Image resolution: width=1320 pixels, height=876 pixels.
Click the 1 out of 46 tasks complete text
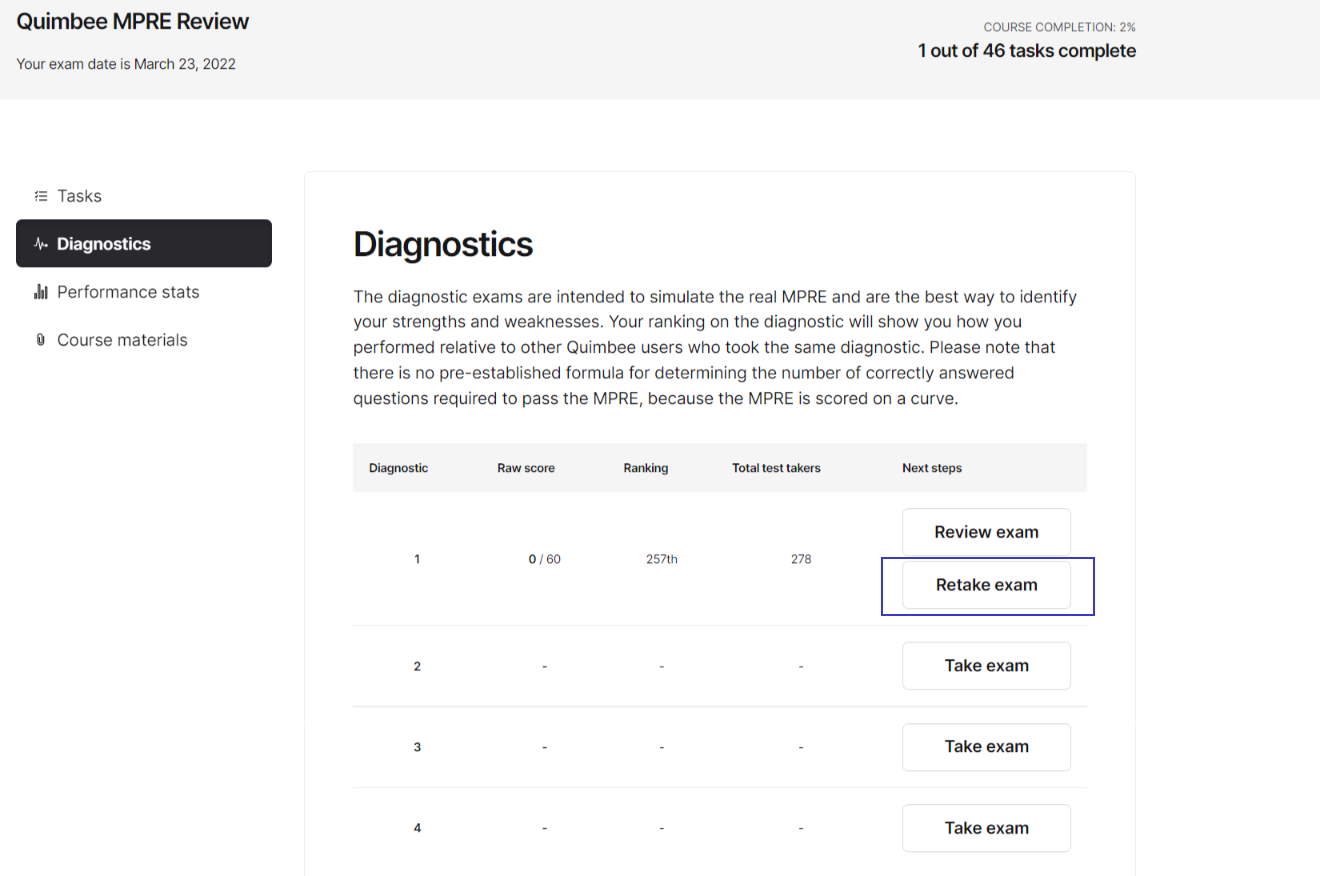coord(1027,51)
